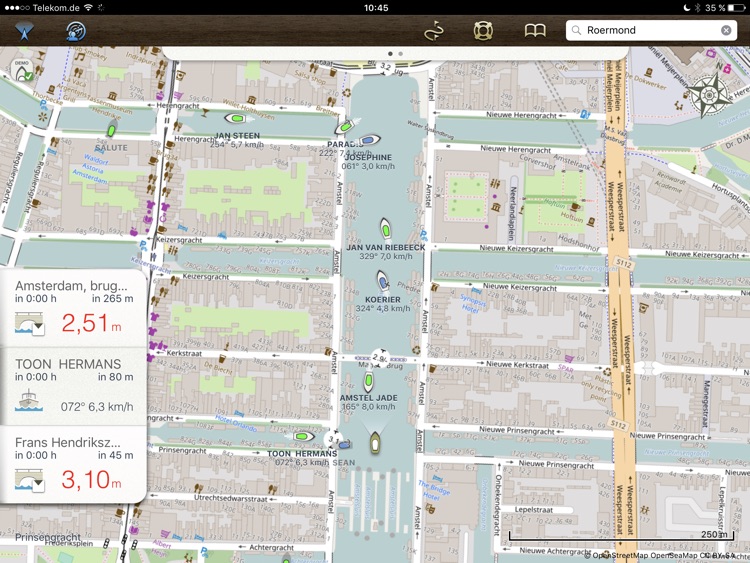Open the route planning icon

pos(433,31)
